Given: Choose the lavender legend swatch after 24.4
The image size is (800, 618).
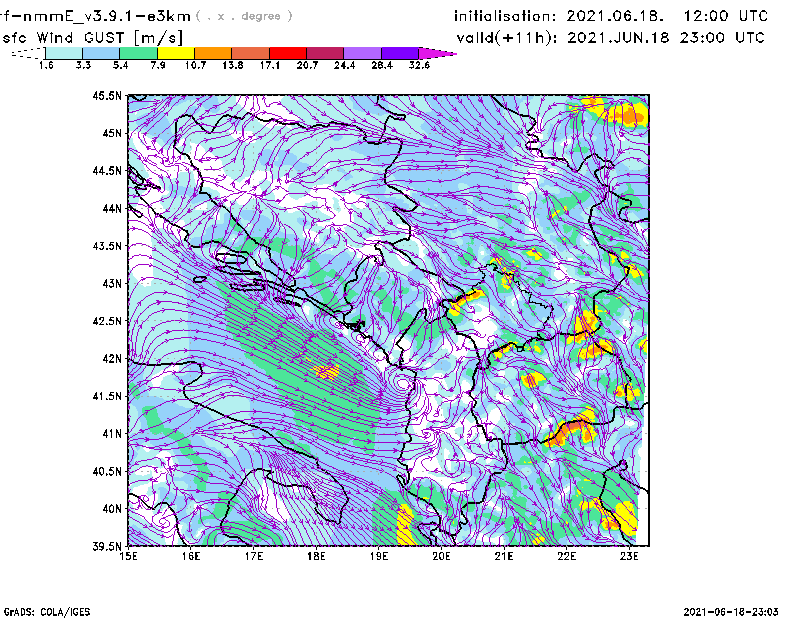Looking at the screenshot, I should point(363,53).
